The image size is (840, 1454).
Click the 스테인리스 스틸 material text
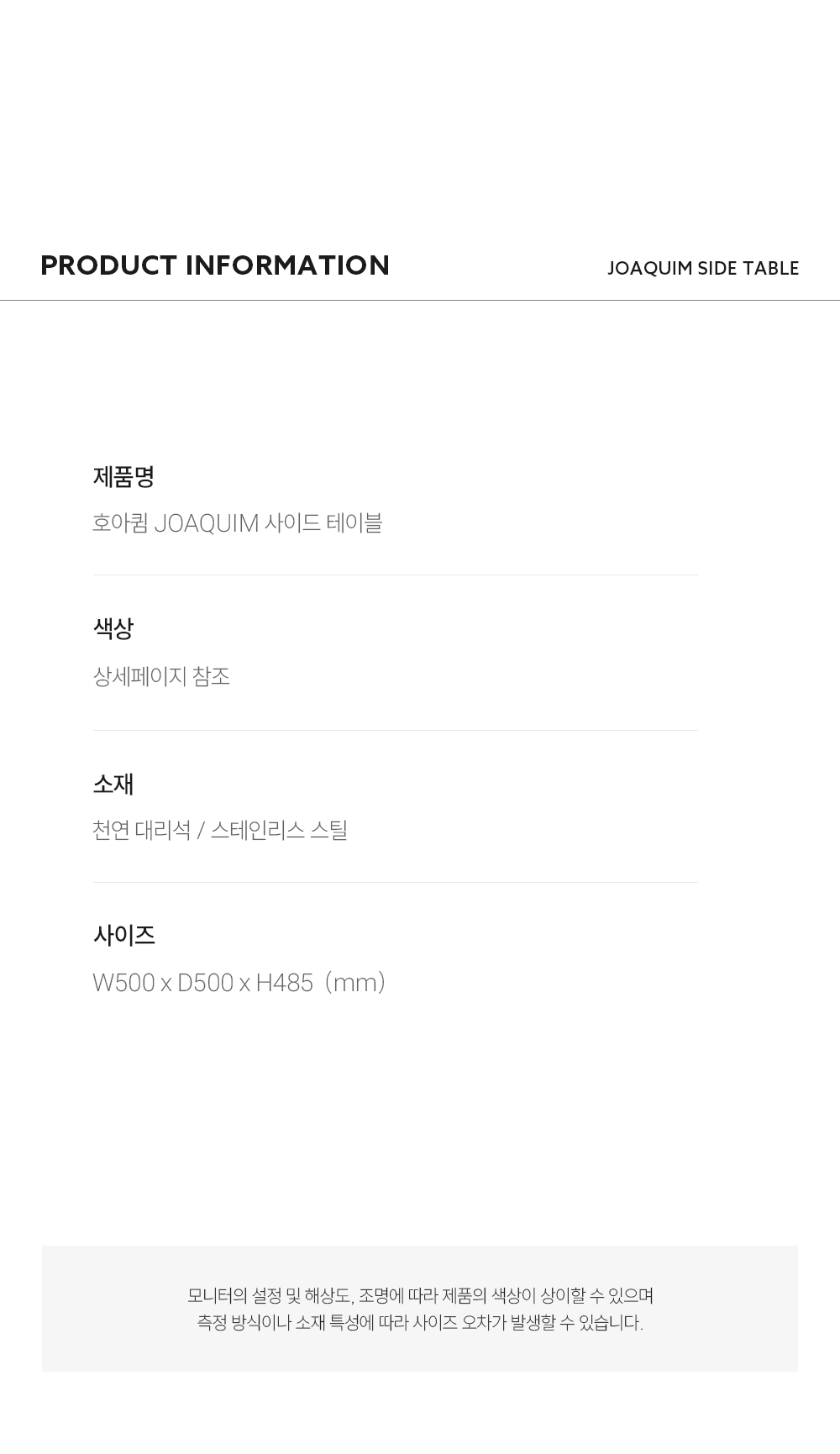click(x=279, y=830)
